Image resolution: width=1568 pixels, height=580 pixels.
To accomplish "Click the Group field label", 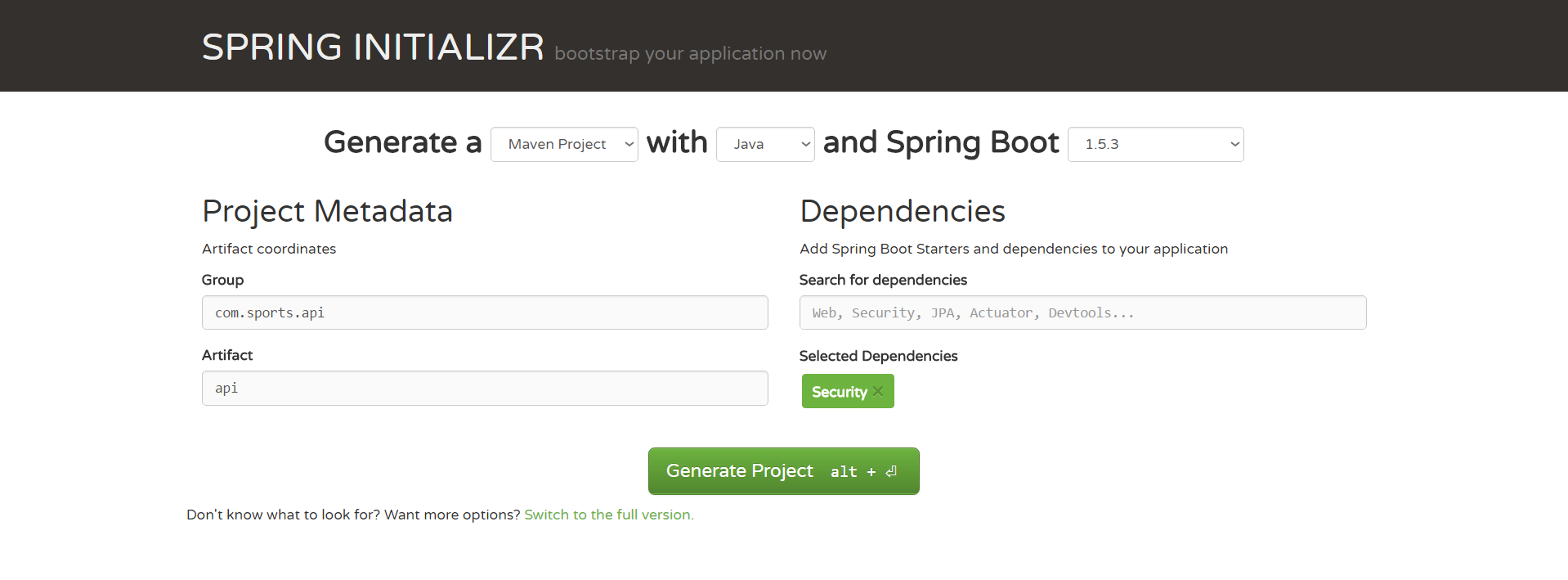I will (x=222, y=280).
